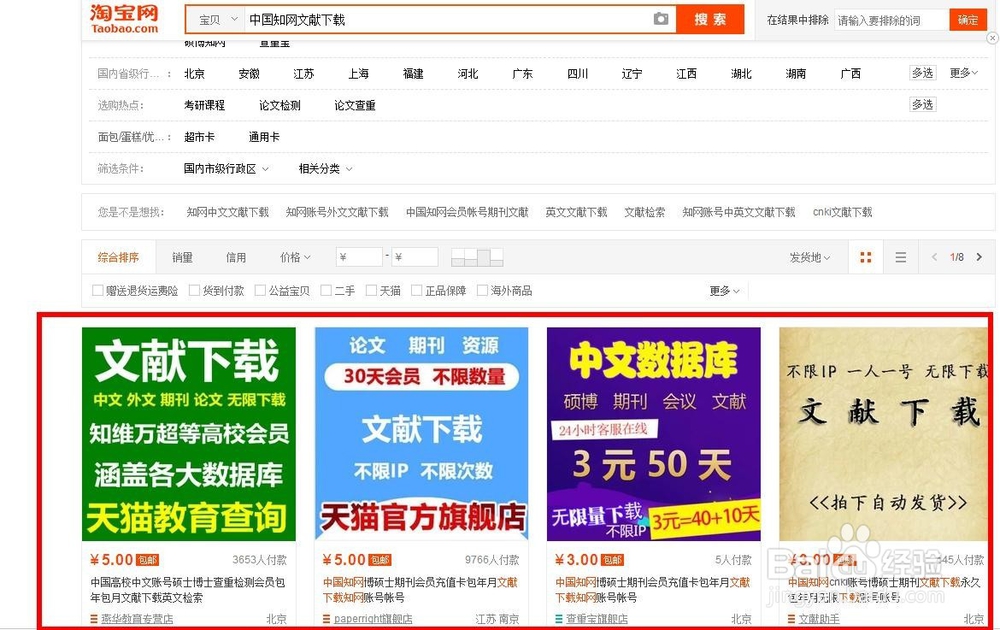Filter by 上海 province
The height and width of the screenshot is (630, 1000).
pos(358,73)
